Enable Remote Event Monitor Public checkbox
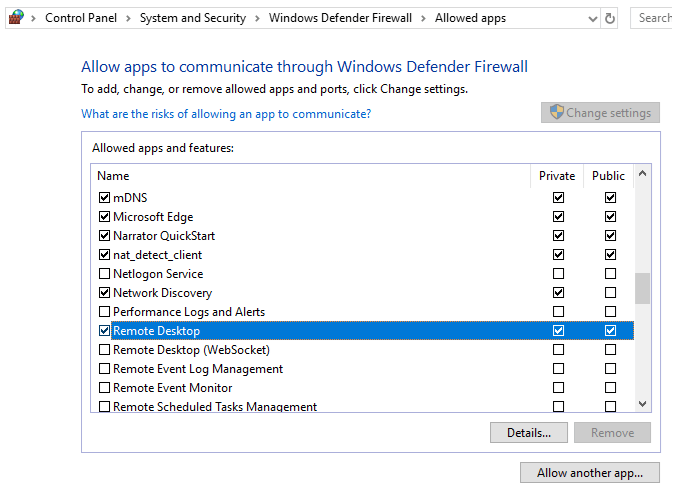Screen dimensions: 673x499 tap(610, 387)
